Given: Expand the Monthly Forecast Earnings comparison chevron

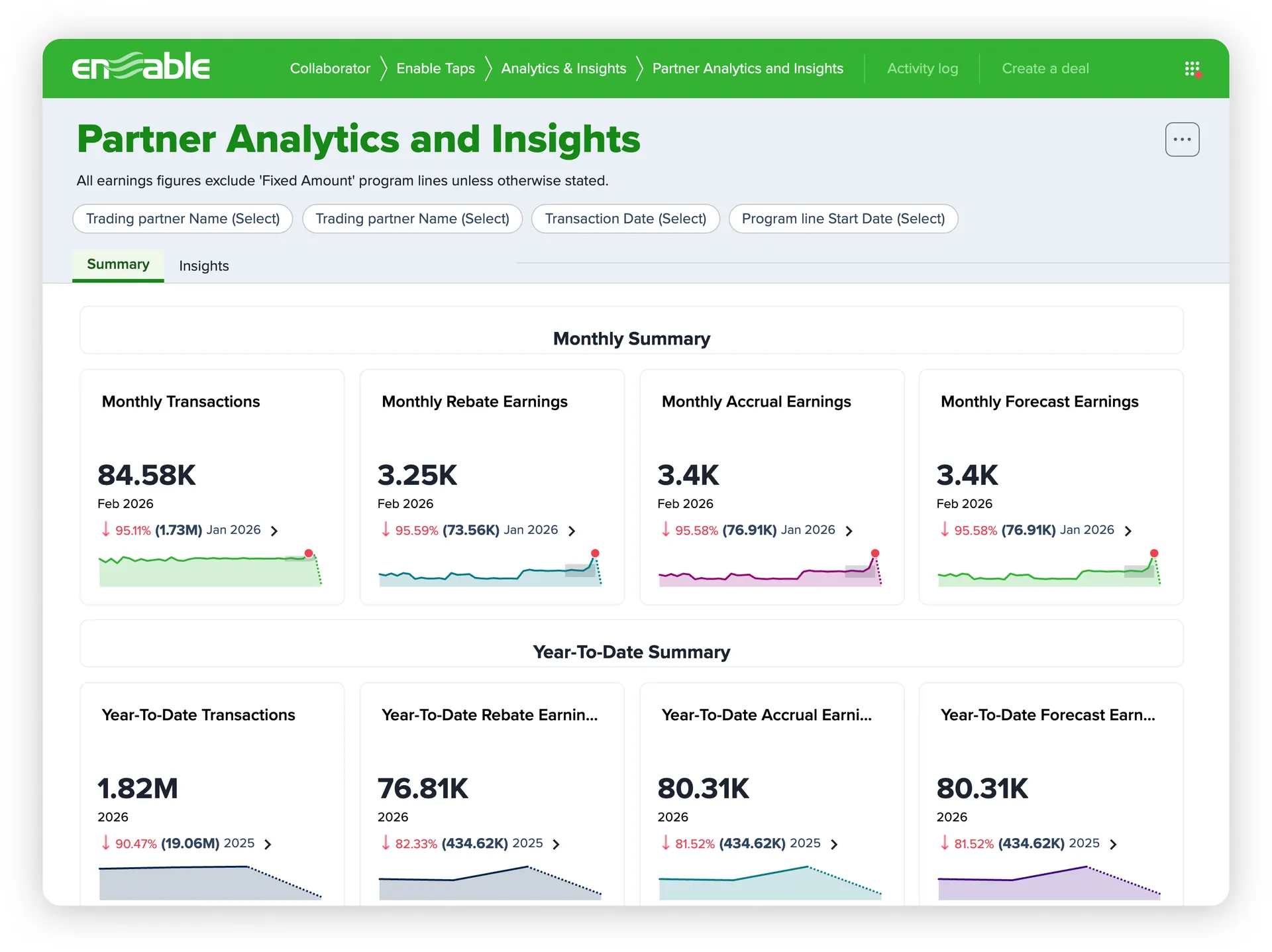Looking at the screenshot, I should coord(1128,531).
